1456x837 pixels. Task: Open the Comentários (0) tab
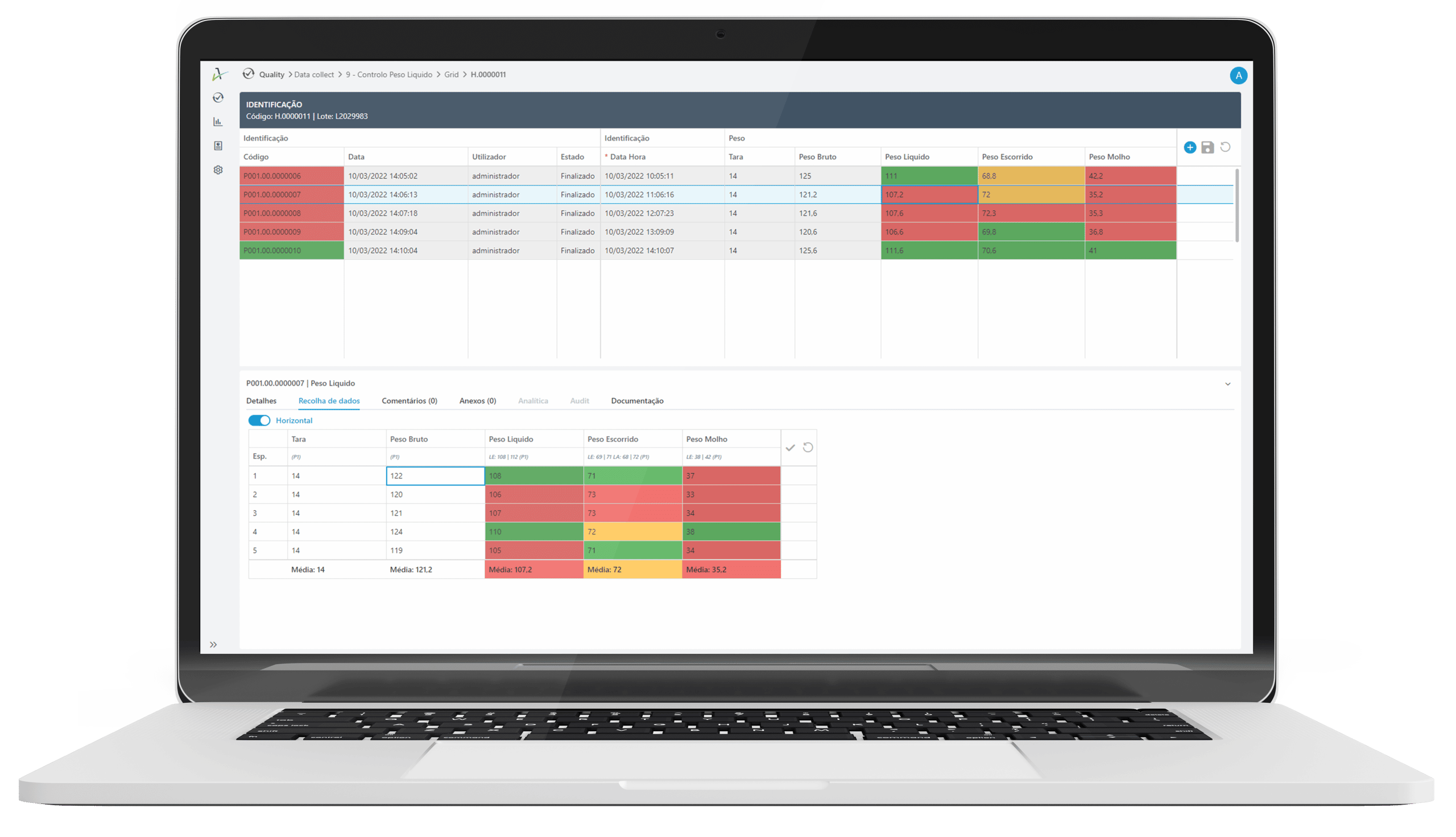(409, 401)
